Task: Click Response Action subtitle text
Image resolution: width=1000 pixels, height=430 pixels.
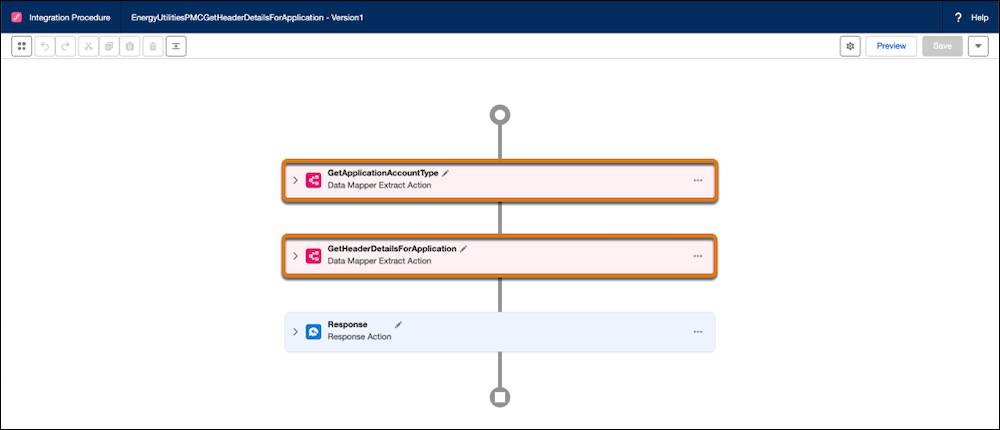Action: click(x=359, y=336)
